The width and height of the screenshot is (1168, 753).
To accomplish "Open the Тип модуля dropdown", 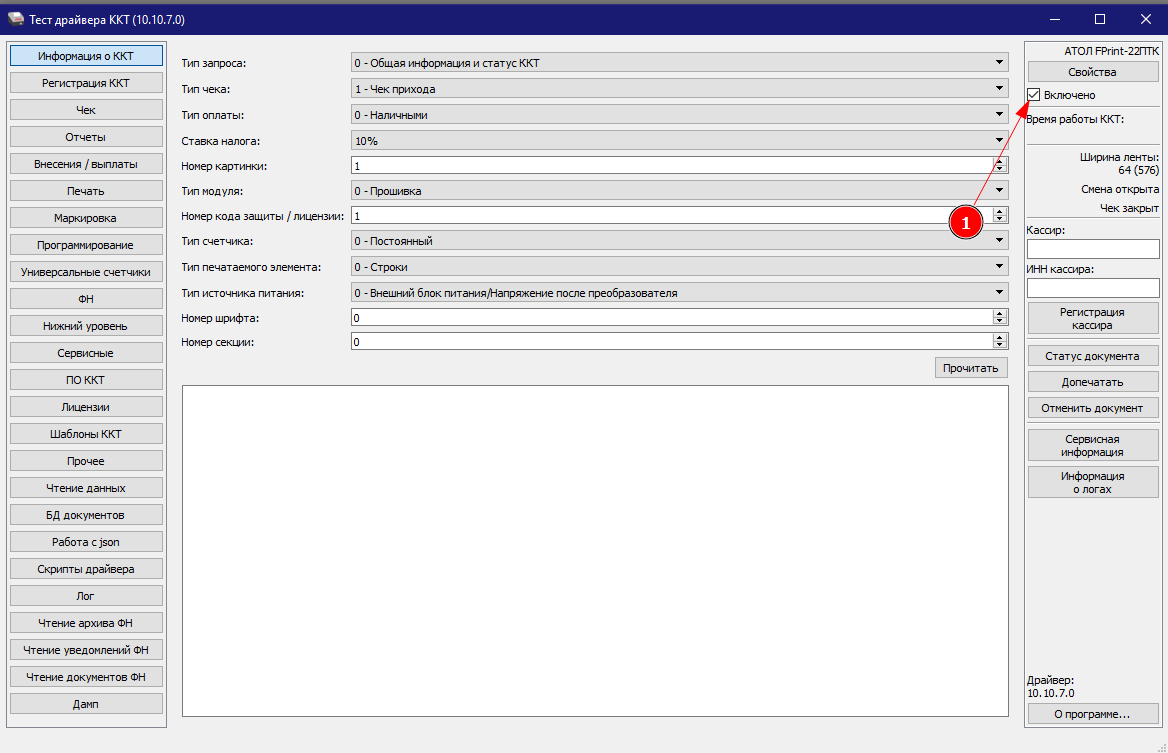I will [x=679, y=191].
